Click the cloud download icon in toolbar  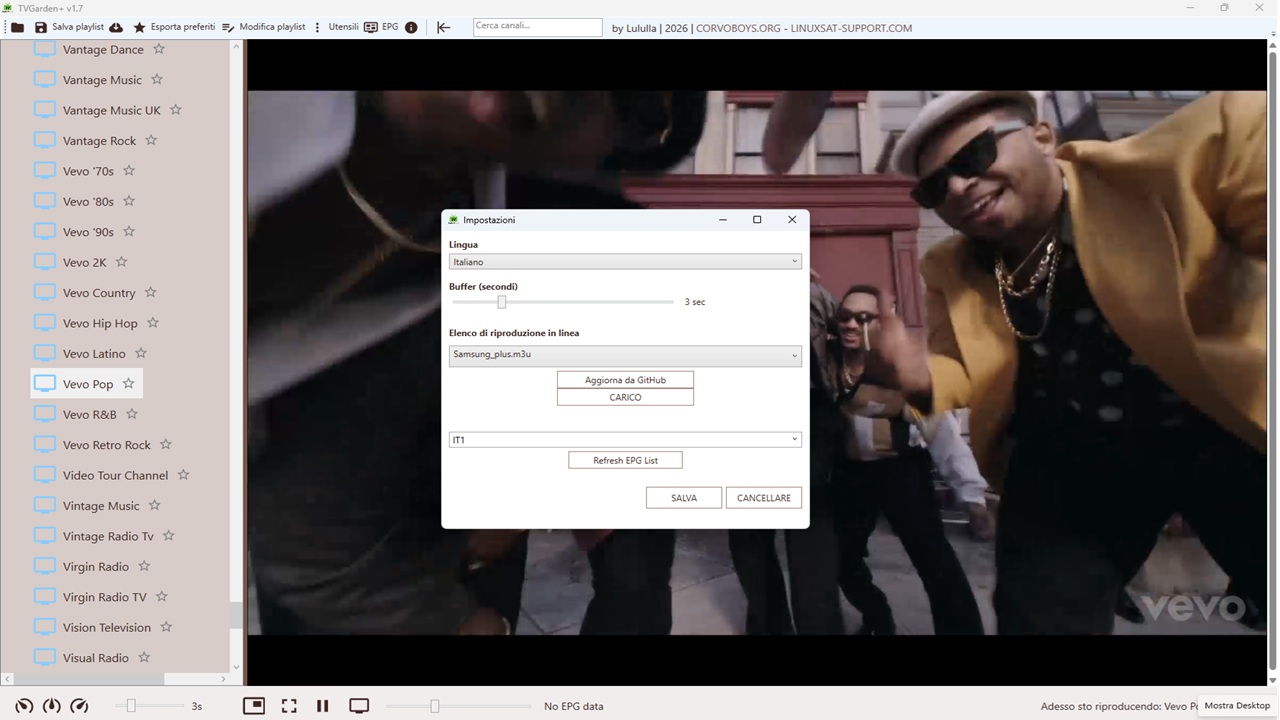[x=116, y=28]
